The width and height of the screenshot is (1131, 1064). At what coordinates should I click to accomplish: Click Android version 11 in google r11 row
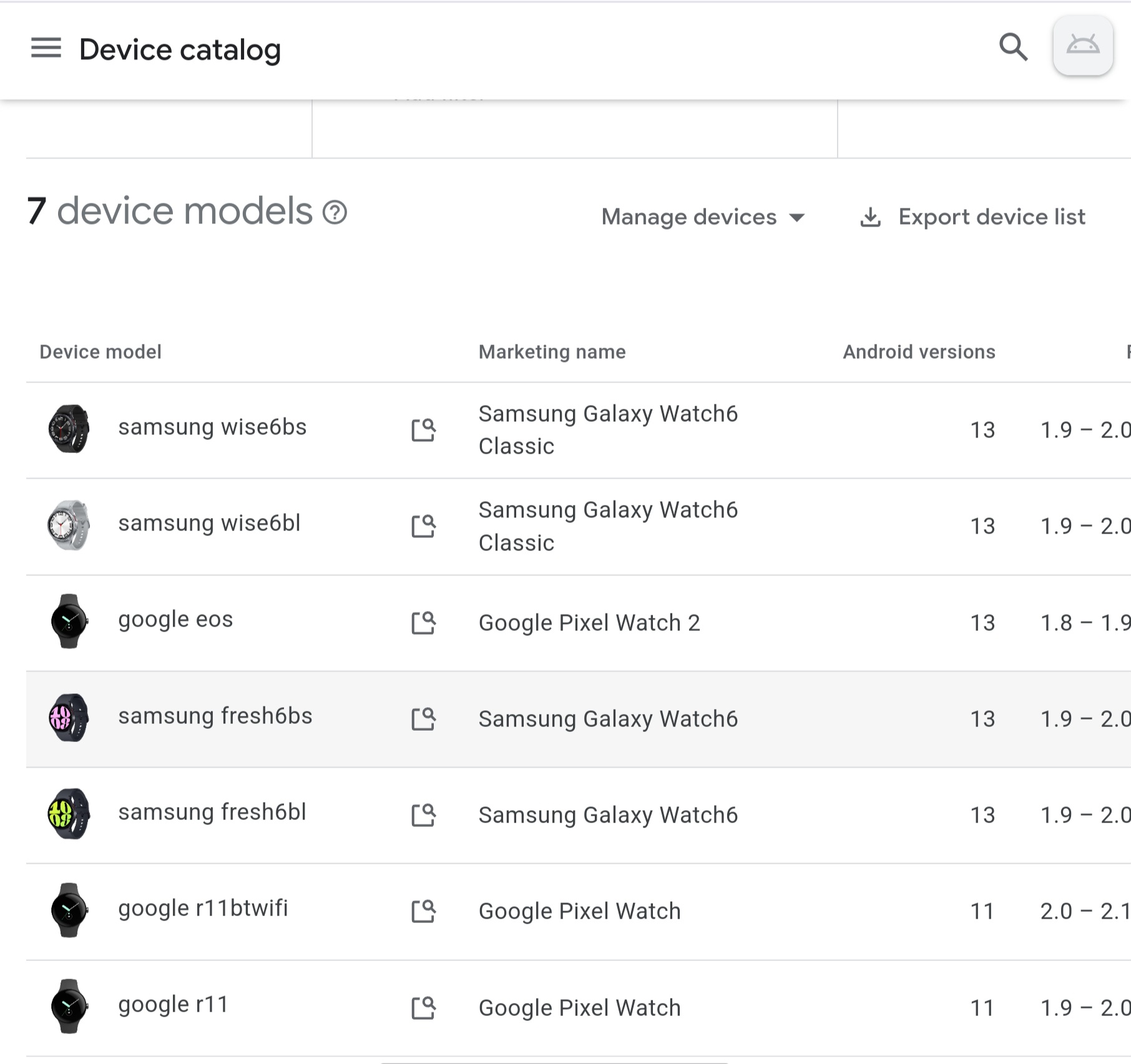982,1008
